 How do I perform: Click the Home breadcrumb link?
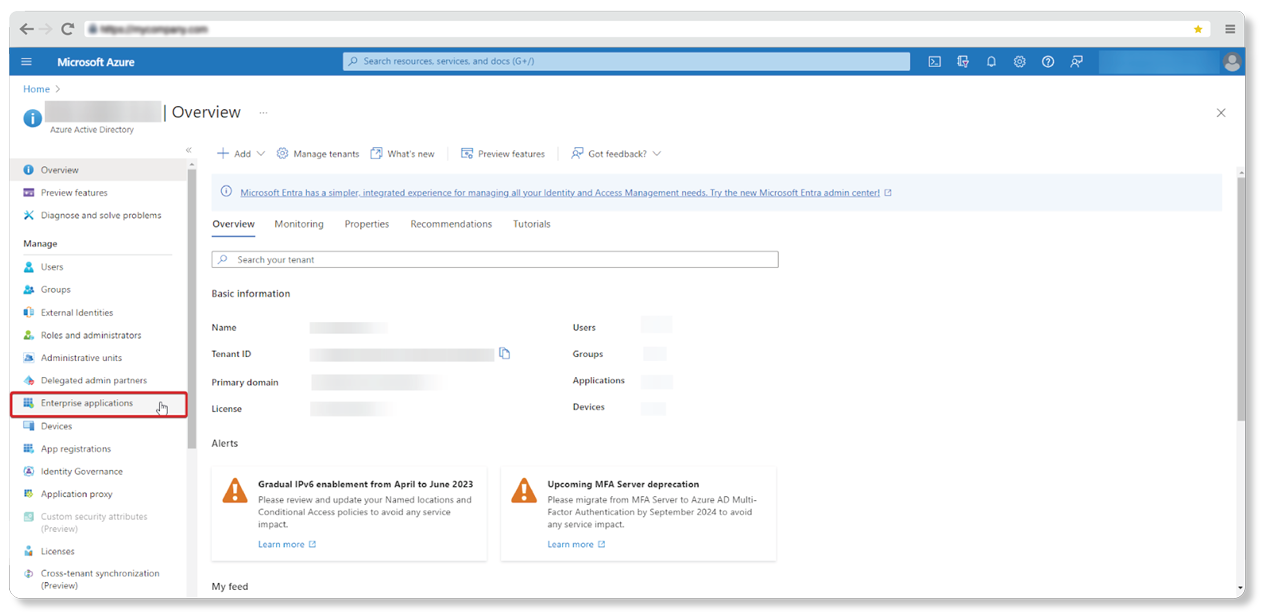tap(36, 89)
